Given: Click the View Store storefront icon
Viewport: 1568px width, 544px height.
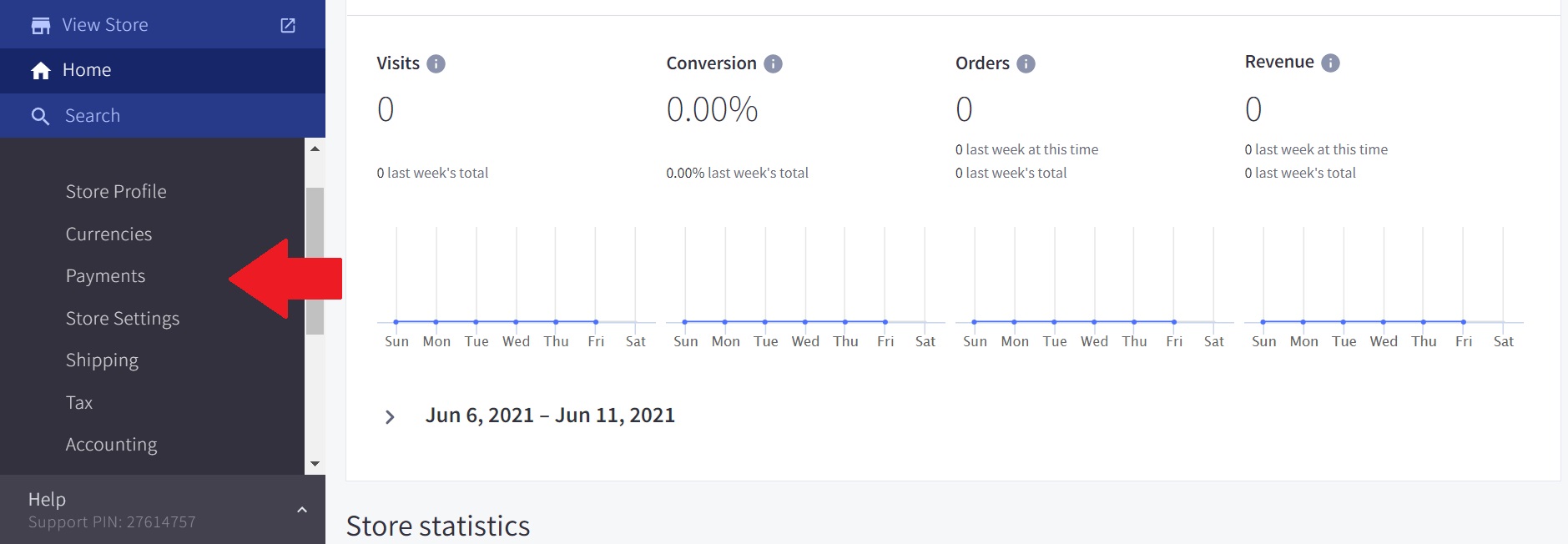Looking at the screenshot, I should pos(40,26).
